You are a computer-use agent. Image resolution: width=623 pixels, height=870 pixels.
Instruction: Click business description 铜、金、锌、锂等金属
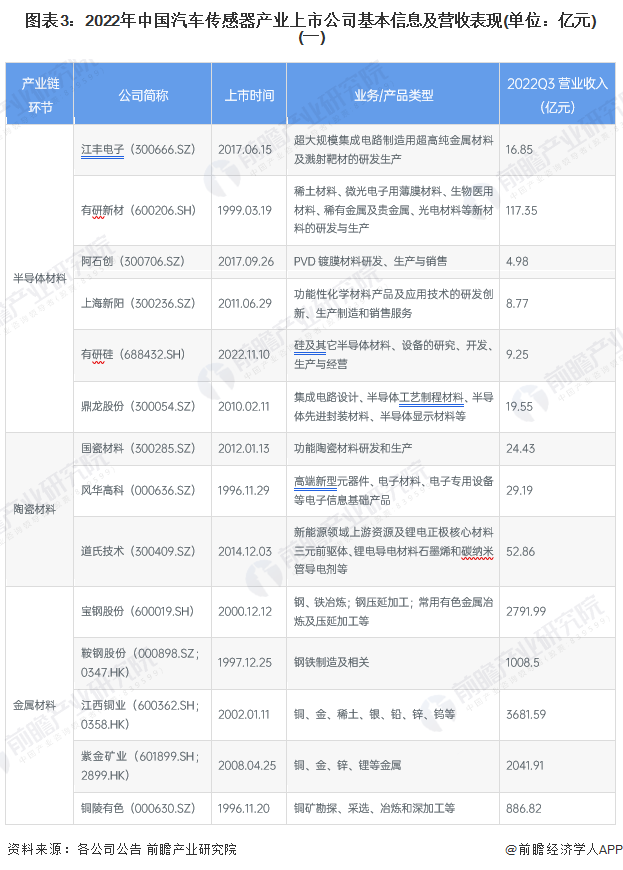(347, 766)
